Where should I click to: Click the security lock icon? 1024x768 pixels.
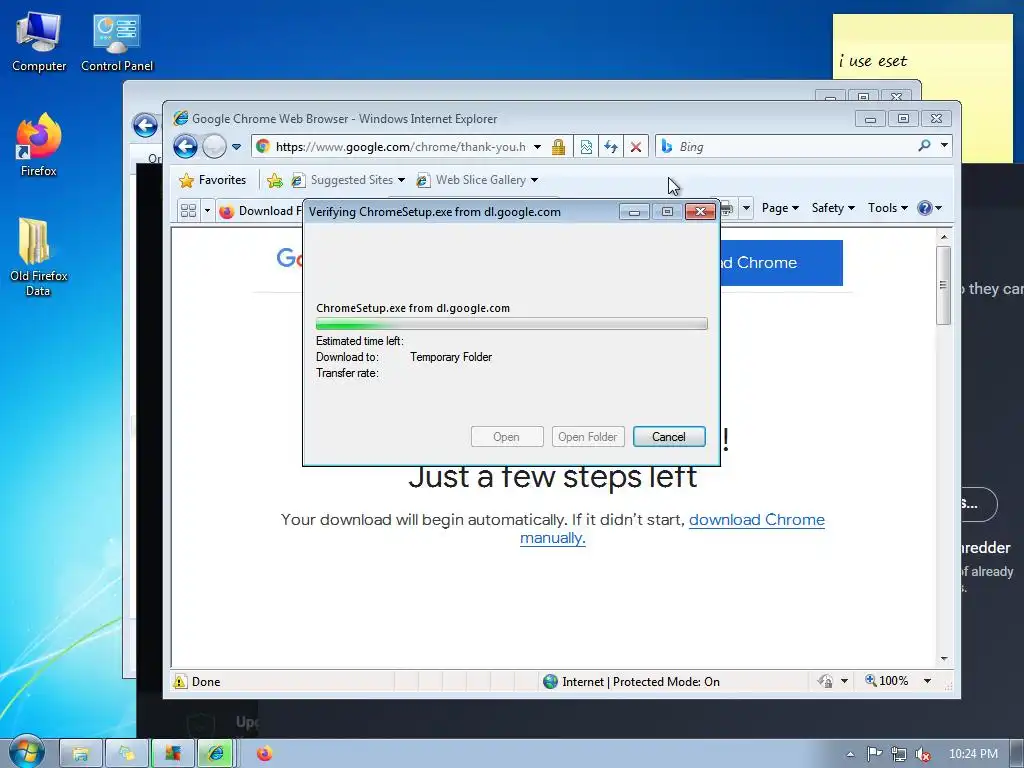pos(558,147)
